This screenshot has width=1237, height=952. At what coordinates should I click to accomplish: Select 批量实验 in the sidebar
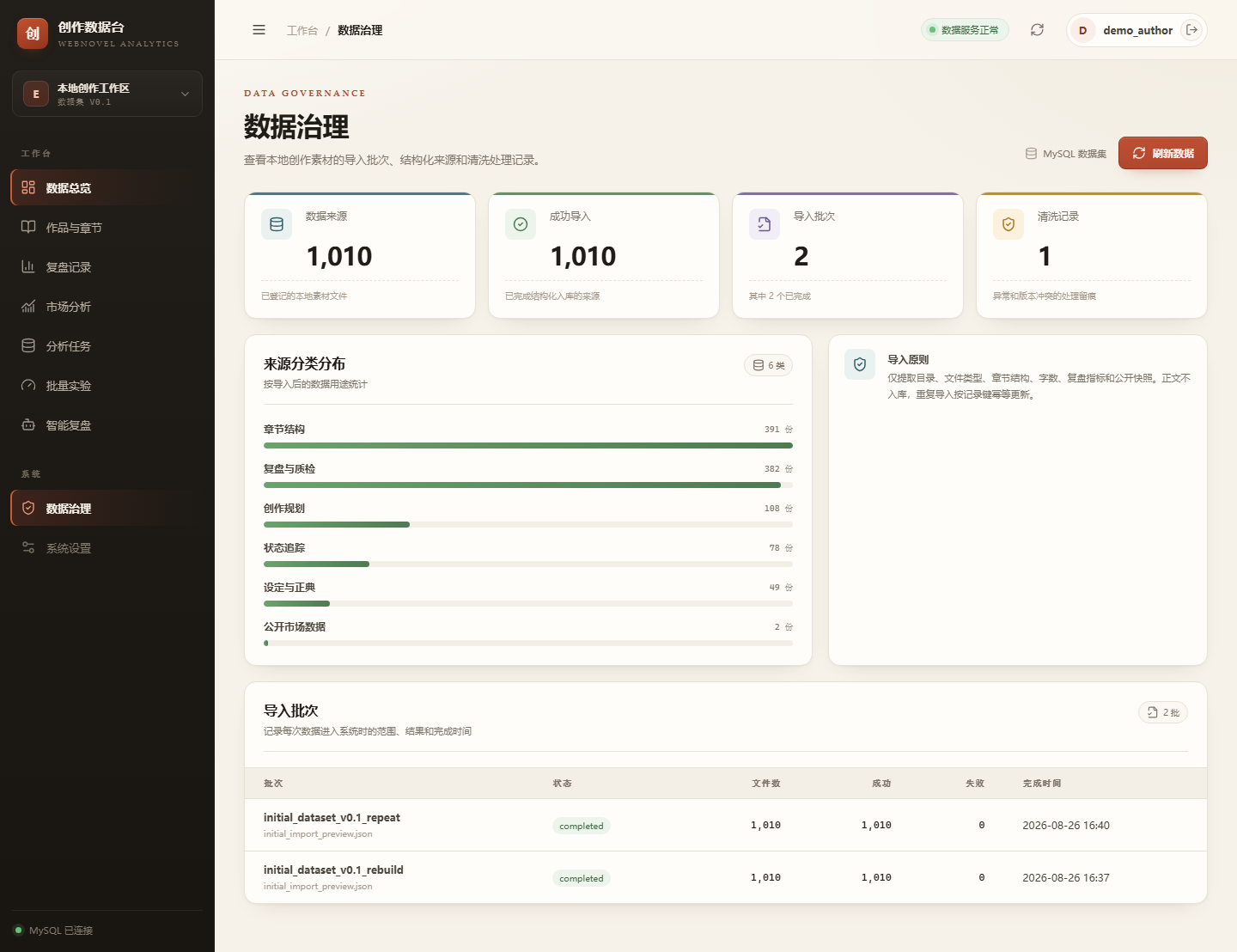[107, 386]
